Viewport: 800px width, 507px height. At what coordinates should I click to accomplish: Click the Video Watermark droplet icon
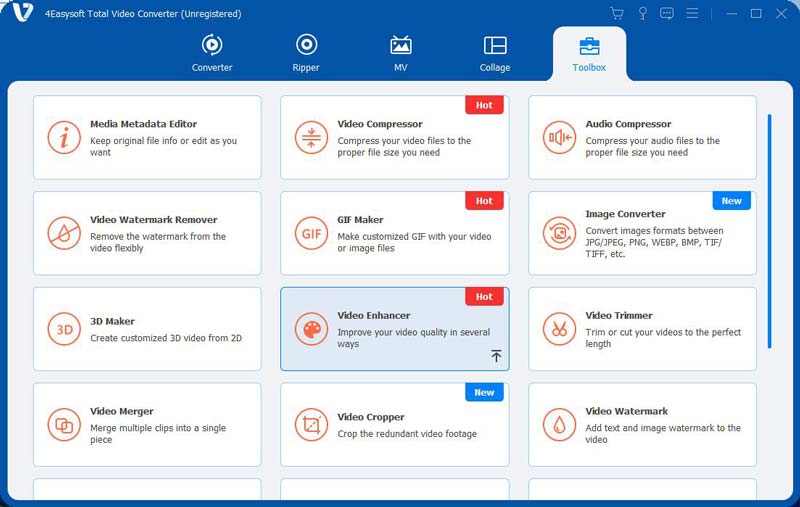point(559,425)
